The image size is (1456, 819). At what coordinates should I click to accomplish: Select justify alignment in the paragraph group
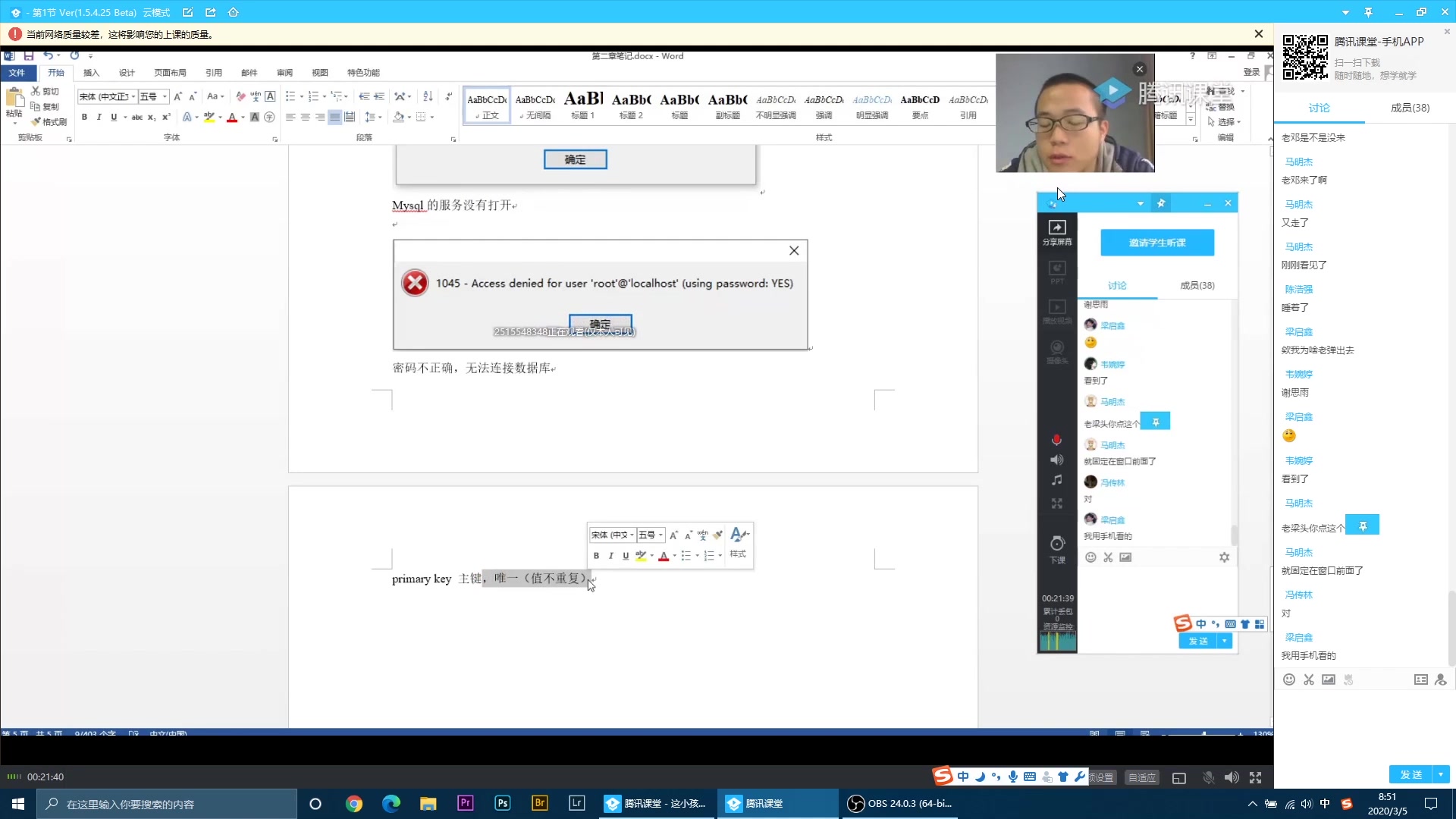334,117
